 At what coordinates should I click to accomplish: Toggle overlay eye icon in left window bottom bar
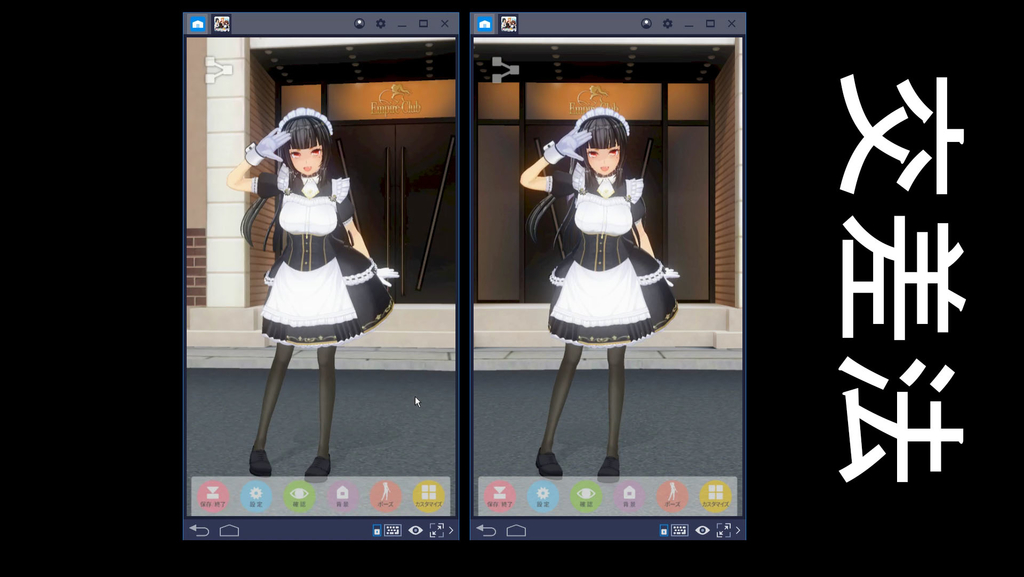coord(415,530)
